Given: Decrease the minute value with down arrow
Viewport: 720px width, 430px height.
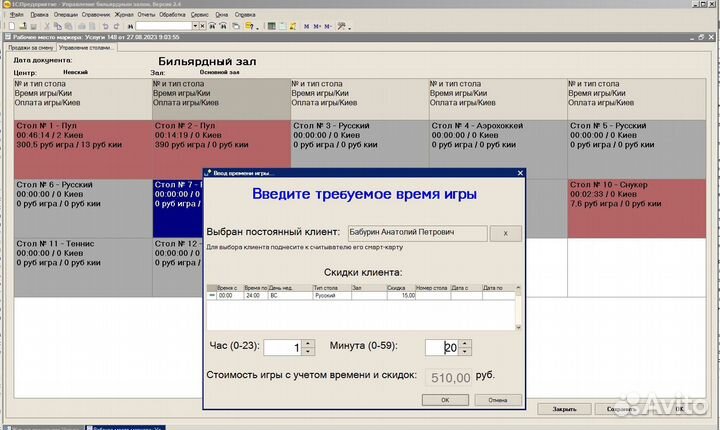Looking at the screenshot, I should (x=465, y=352).
